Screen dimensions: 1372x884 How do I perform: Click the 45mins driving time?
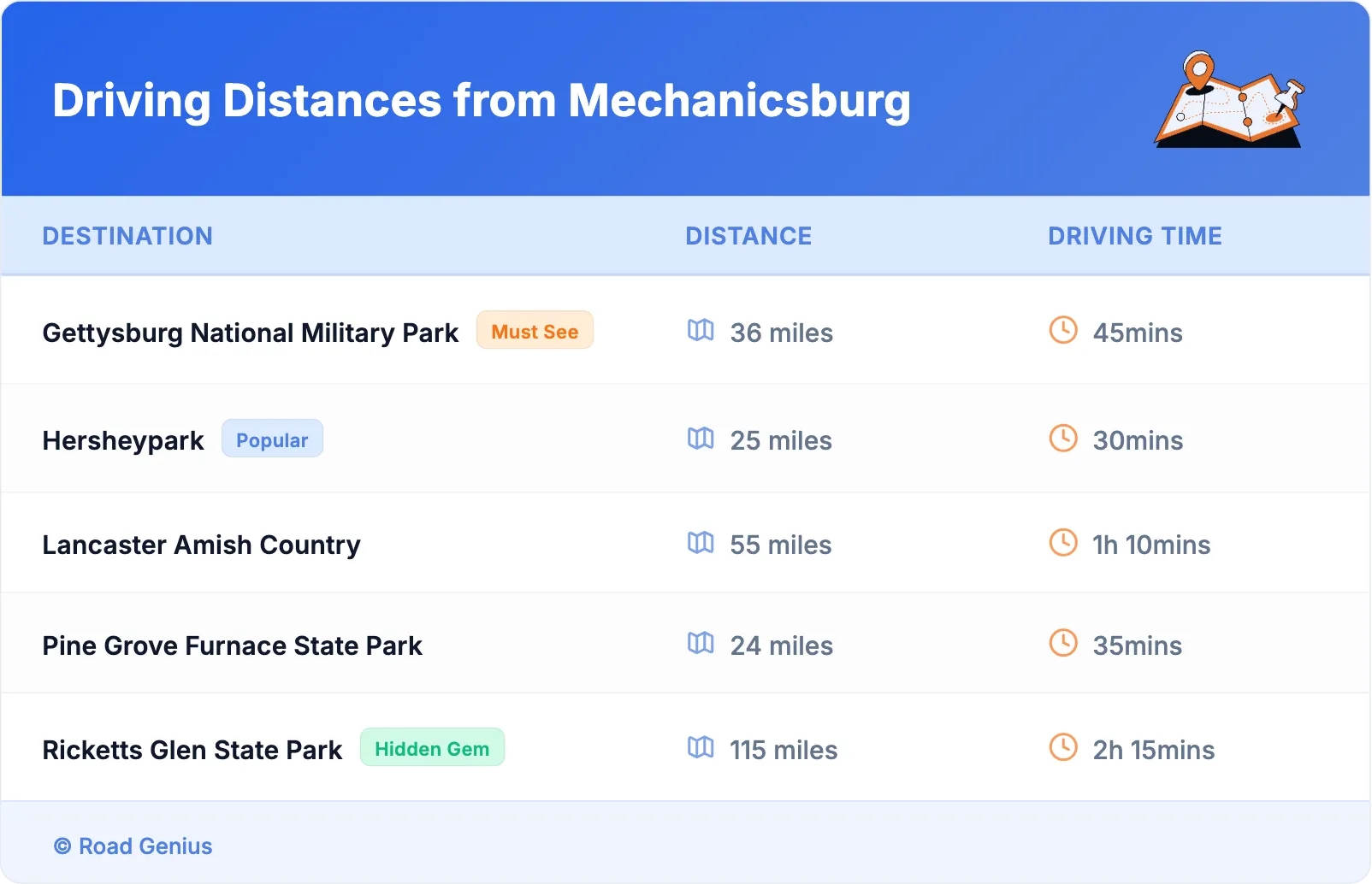[1138, 333]
